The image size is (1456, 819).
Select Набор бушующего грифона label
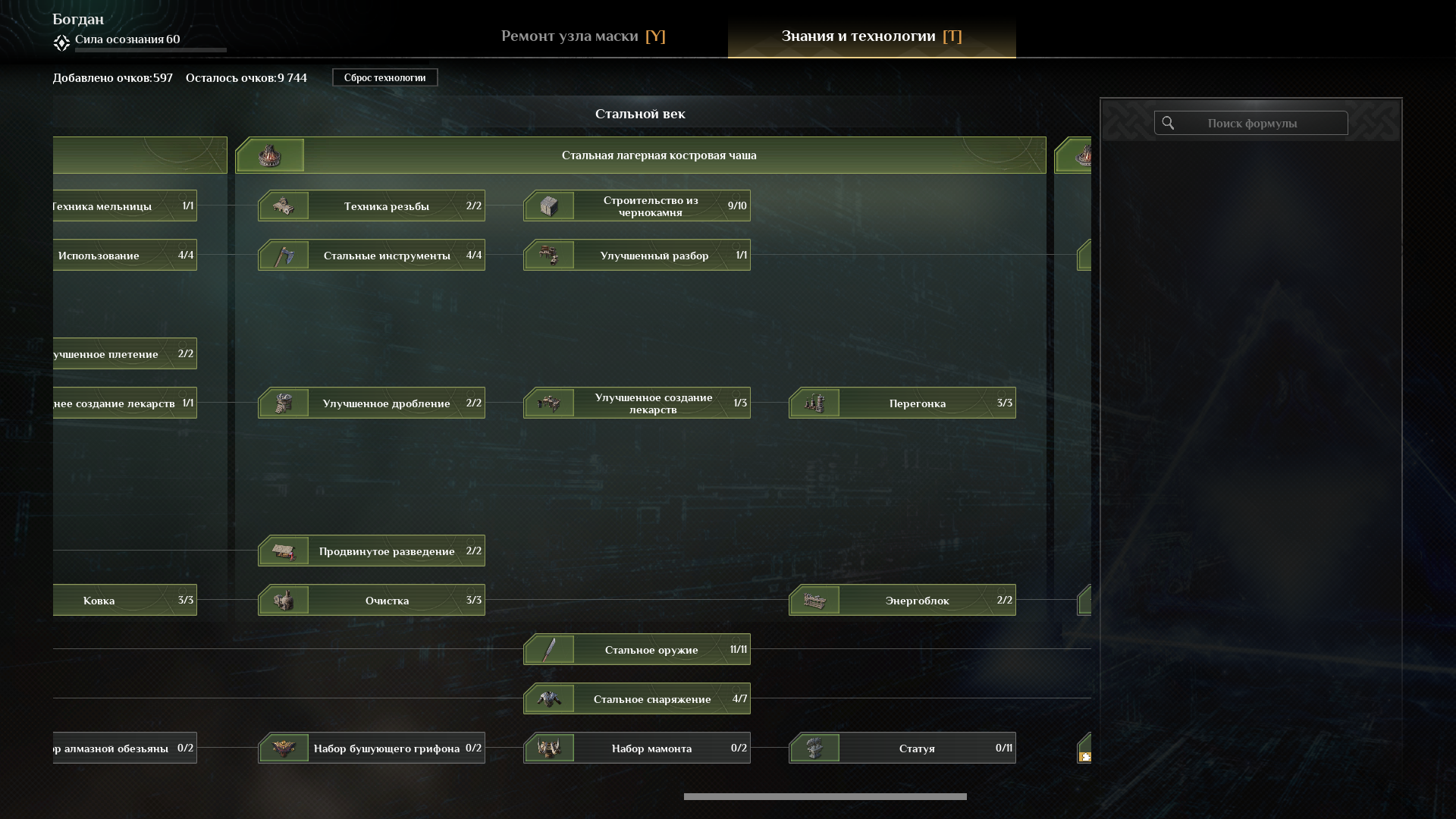[386, 748]
